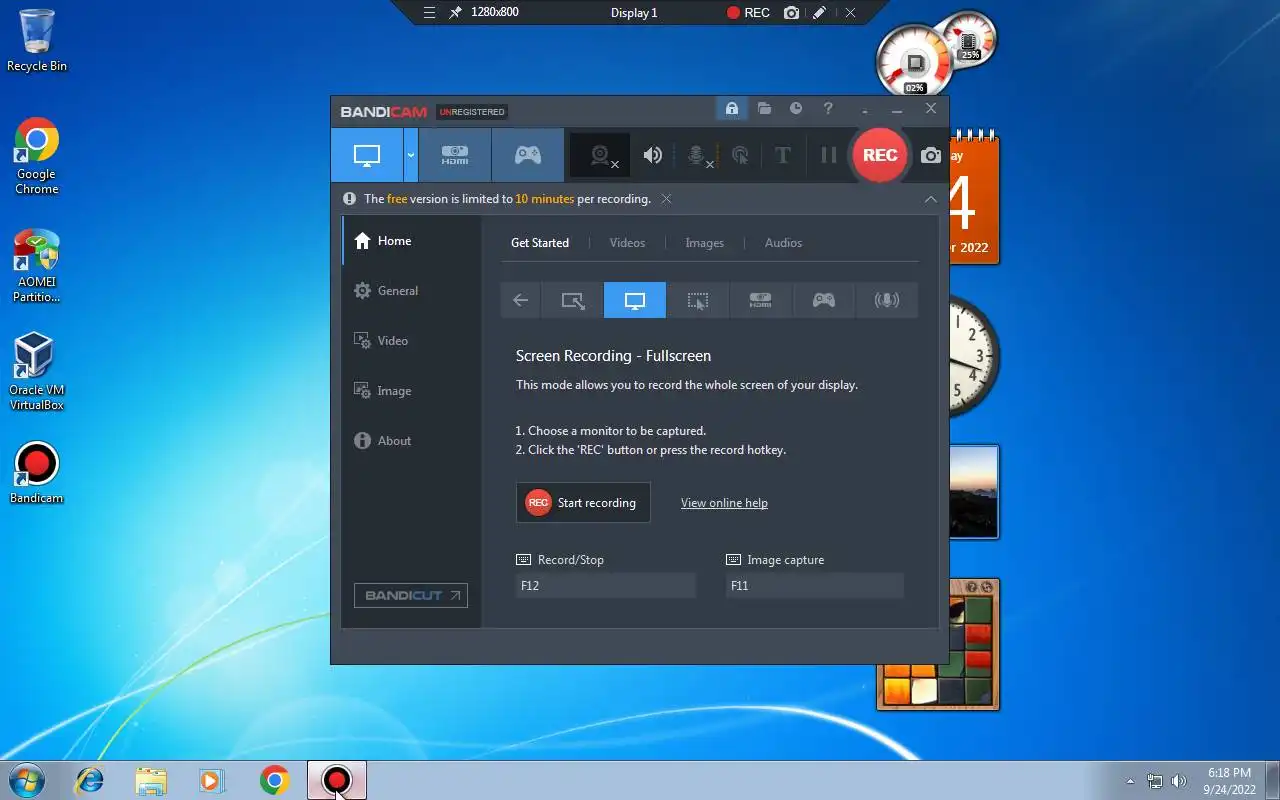Open the screen recording mode dropdown arrow
This screenshot has width=1280, height=800.
411,155
